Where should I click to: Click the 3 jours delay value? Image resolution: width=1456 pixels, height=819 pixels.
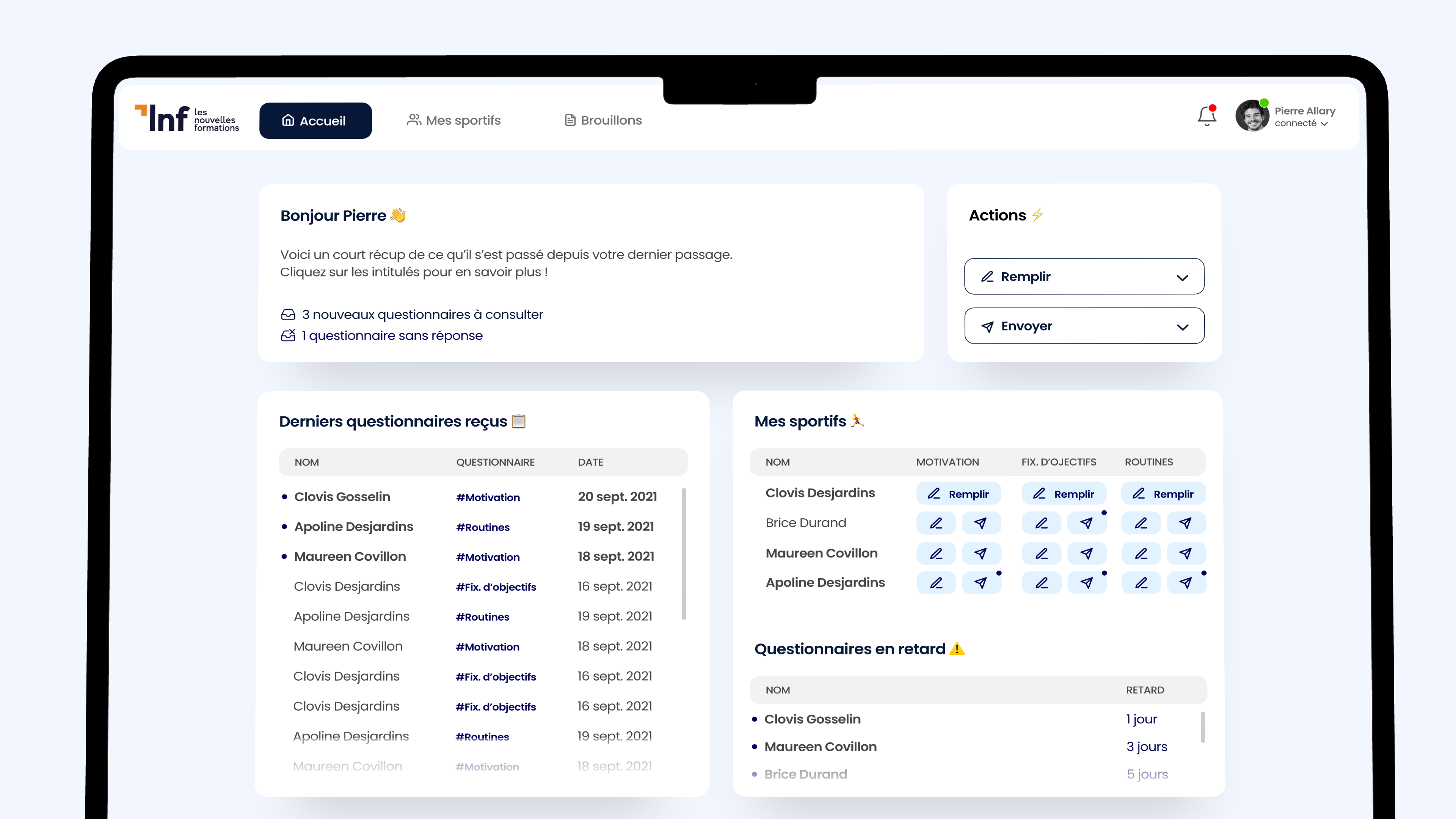[1146, 747]
